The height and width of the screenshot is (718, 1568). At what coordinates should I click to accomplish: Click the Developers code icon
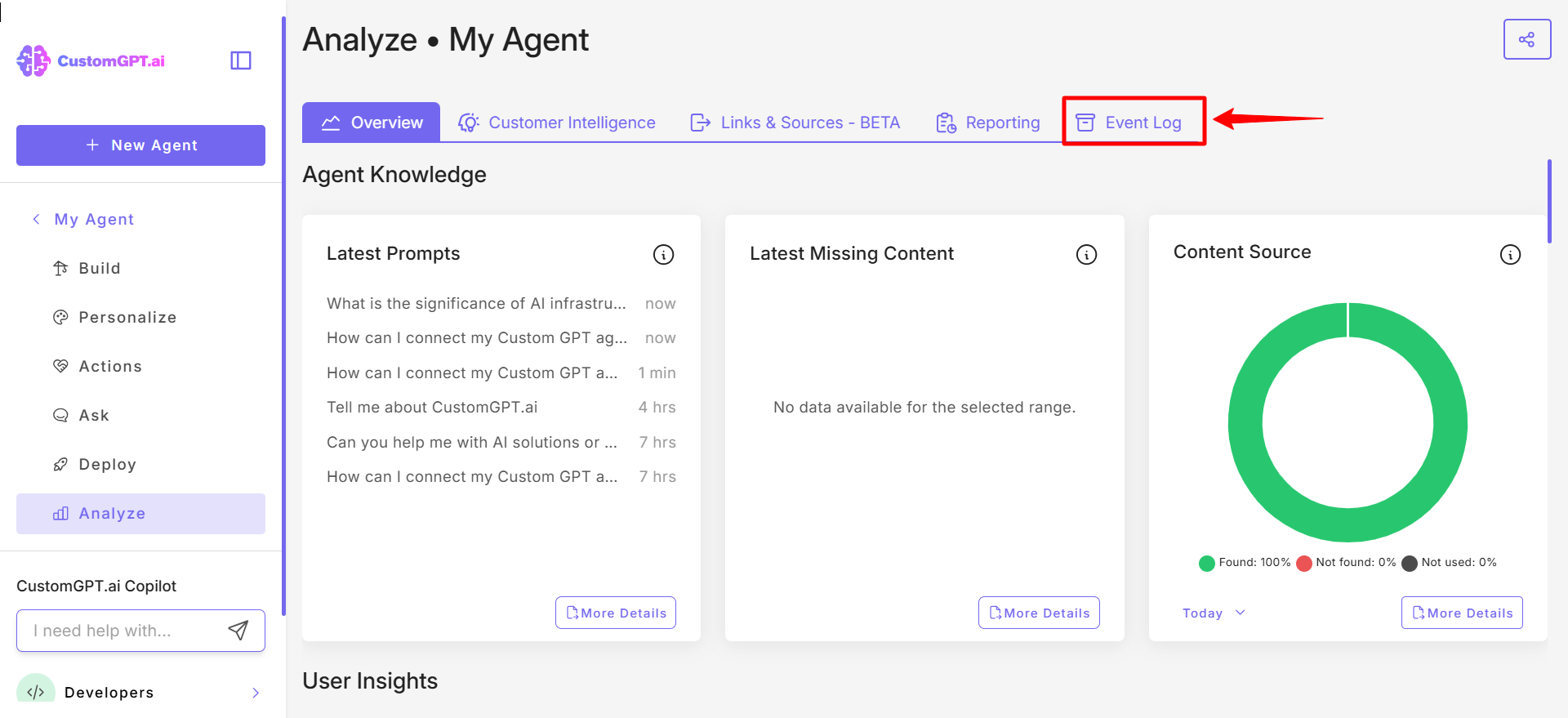[x=36, y=691]
